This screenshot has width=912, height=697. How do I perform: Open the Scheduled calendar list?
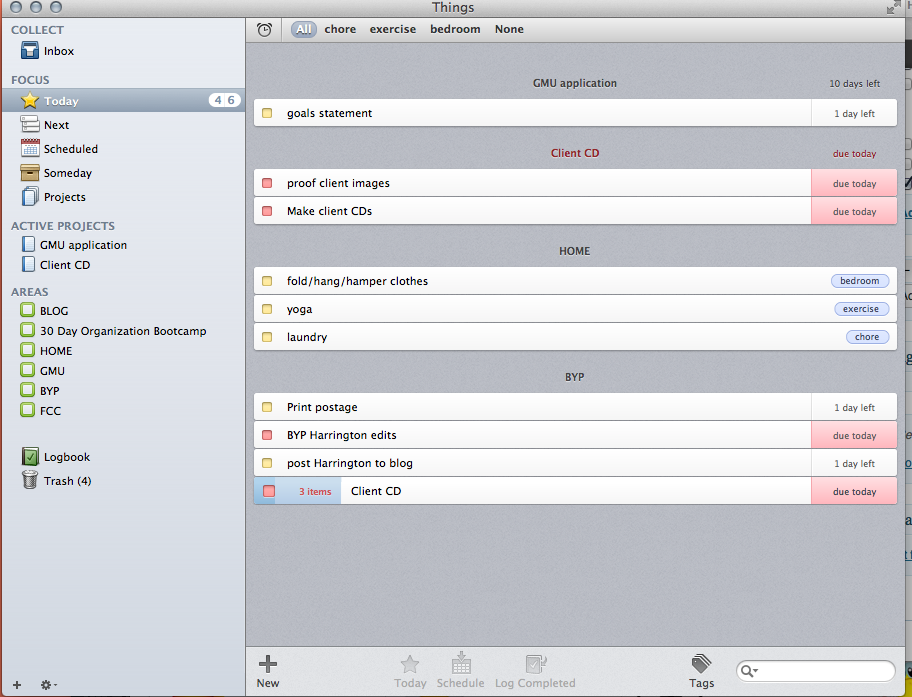click(70, 149)
